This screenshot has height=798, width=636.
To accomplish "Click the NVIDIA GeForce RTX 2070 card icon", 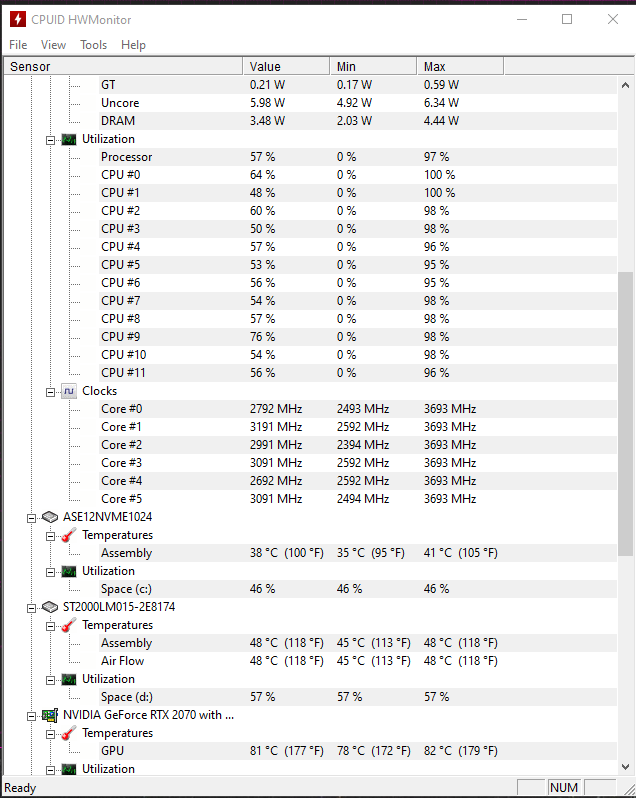I will coord(50,715).
